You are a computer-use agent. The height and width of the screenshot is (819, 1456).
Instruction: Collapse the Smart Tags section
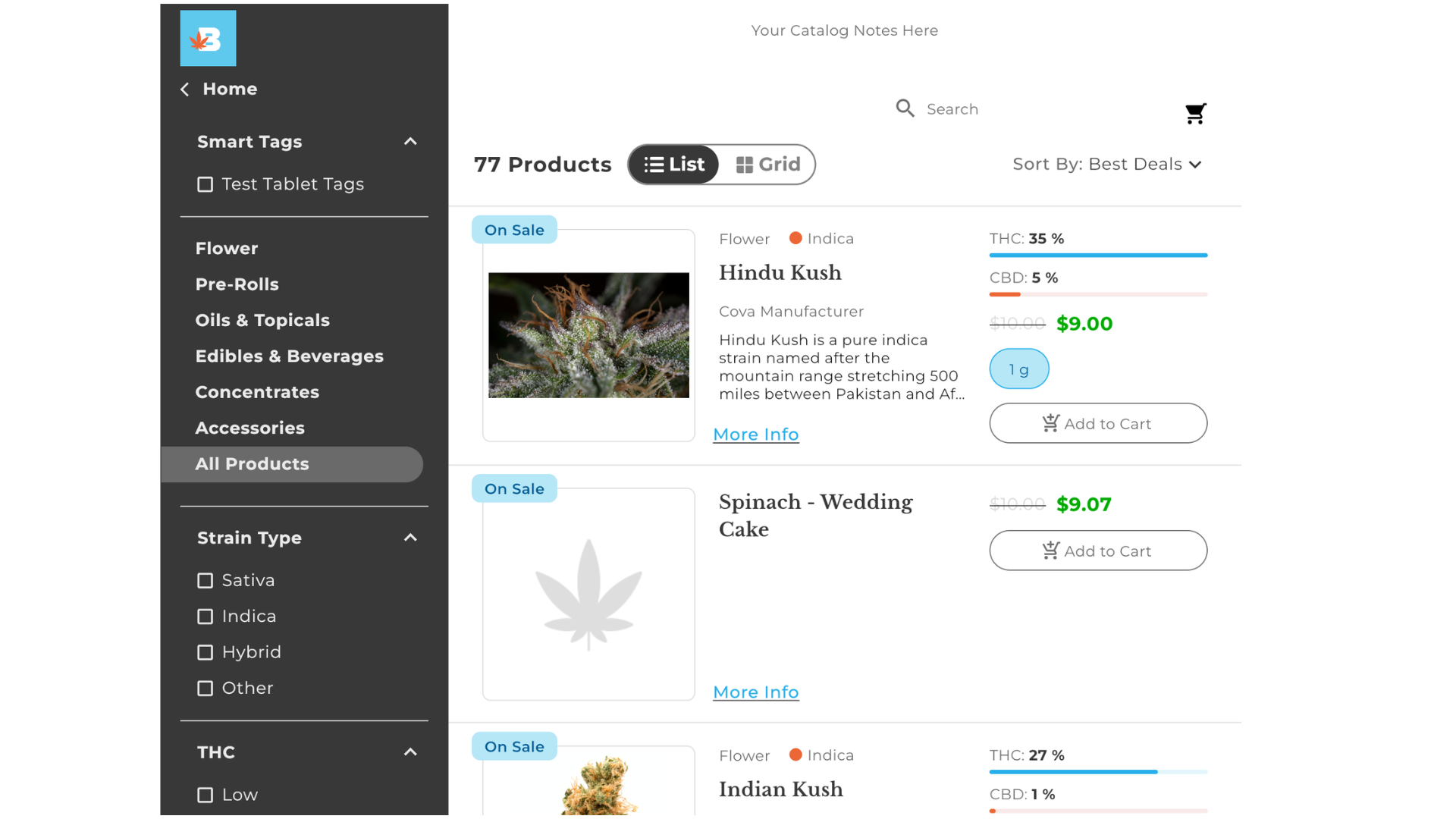(410, 142)
